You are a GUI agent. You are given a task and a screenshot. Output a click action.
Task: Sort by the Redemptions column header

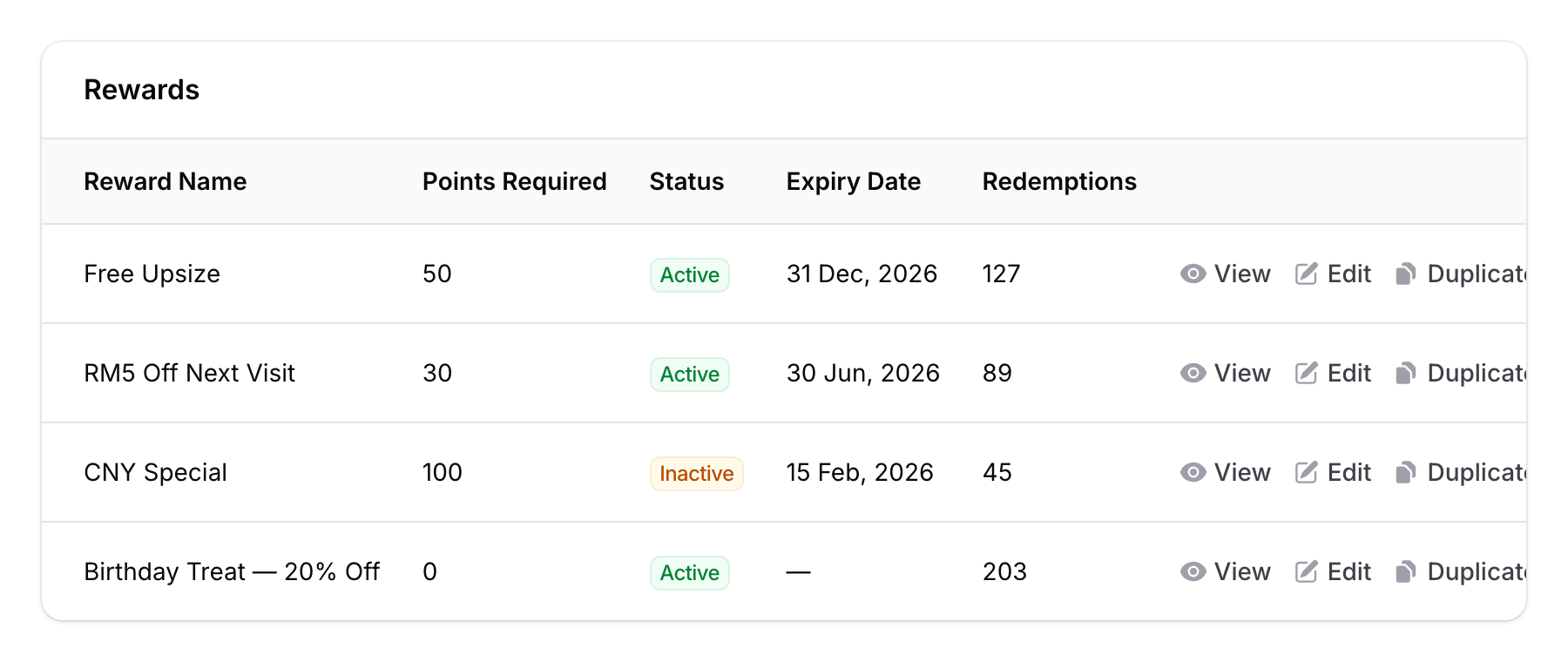coord(1058,181)
